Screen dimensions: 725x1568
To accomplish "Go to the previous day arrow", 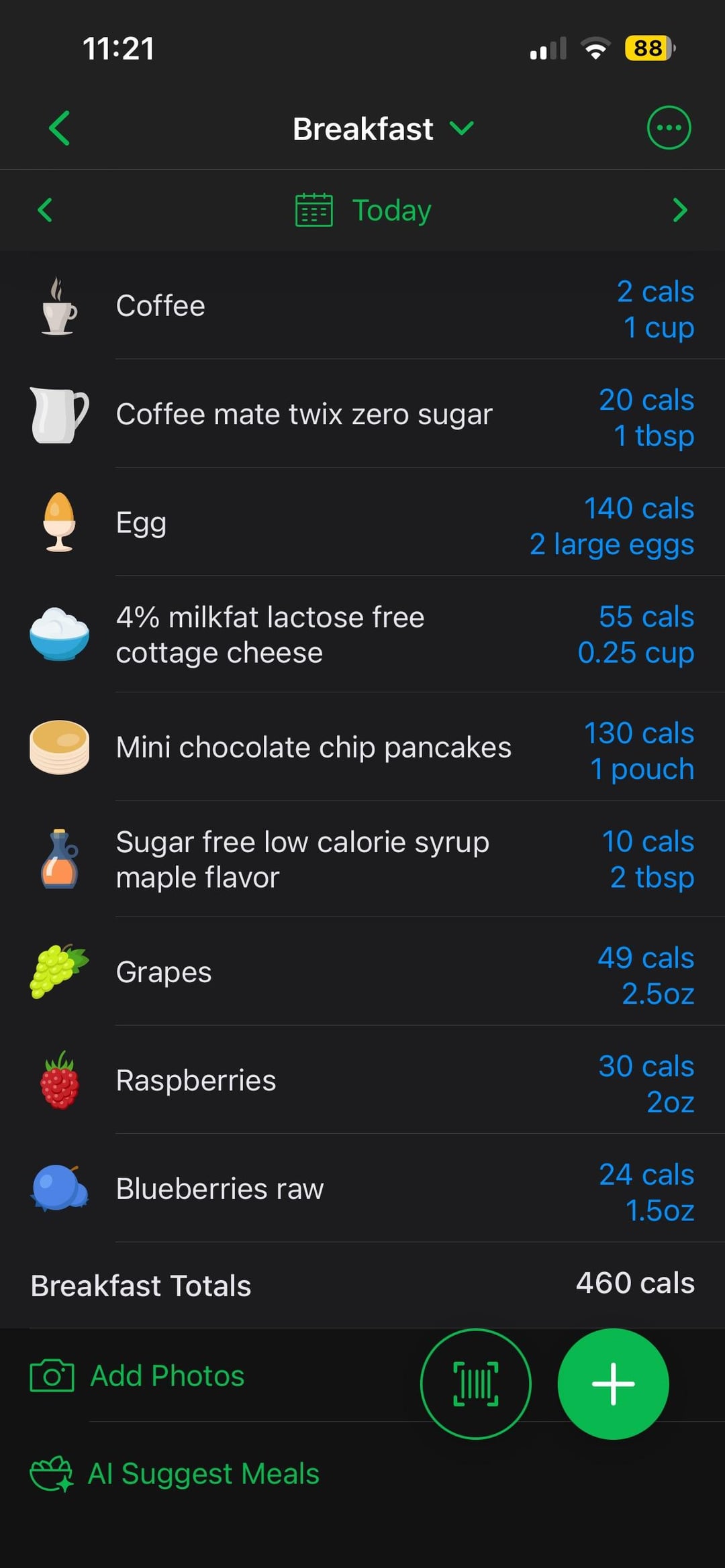I will tap(45, 210).
